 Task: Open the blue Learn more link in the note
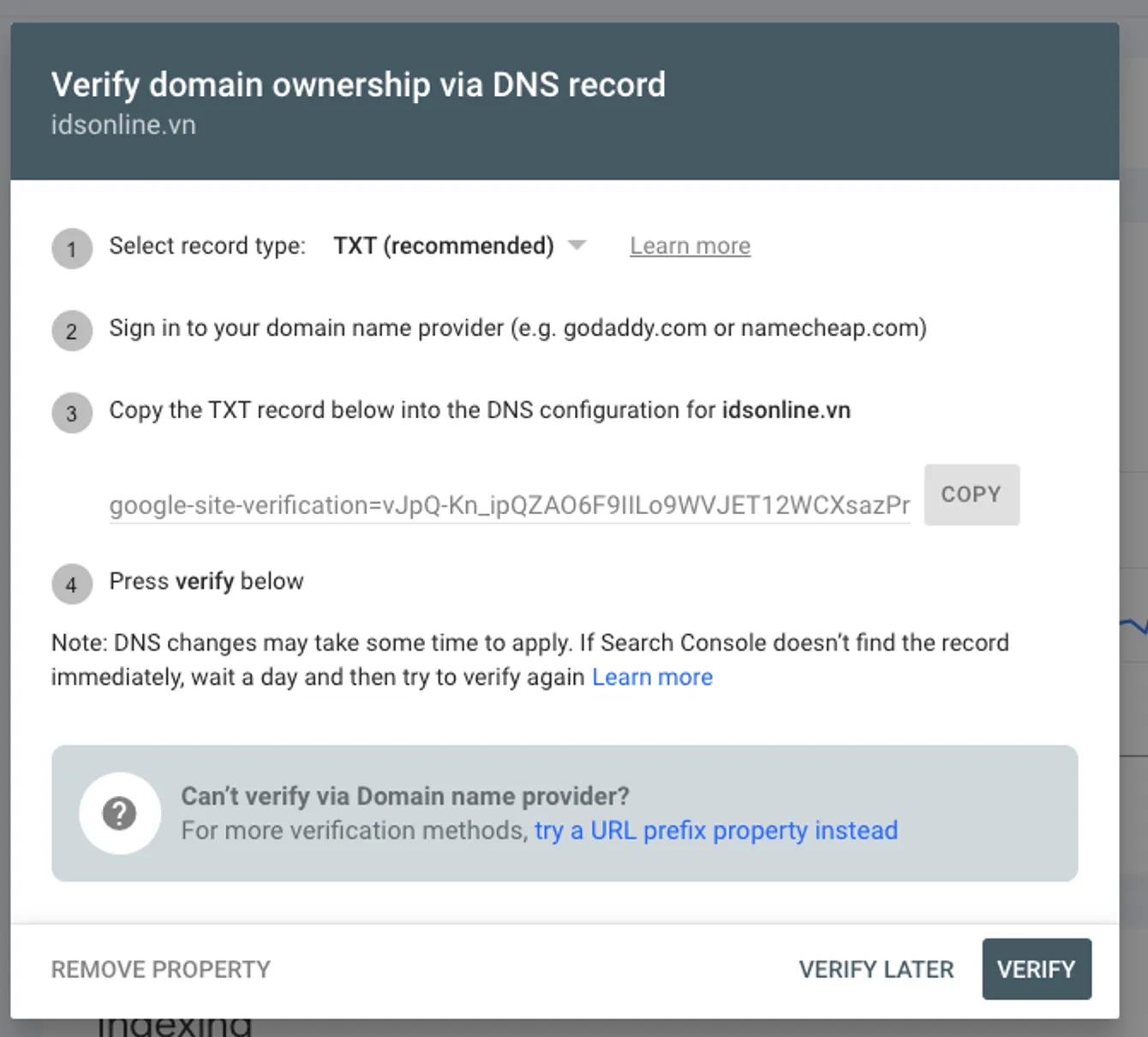pos(652,677)
